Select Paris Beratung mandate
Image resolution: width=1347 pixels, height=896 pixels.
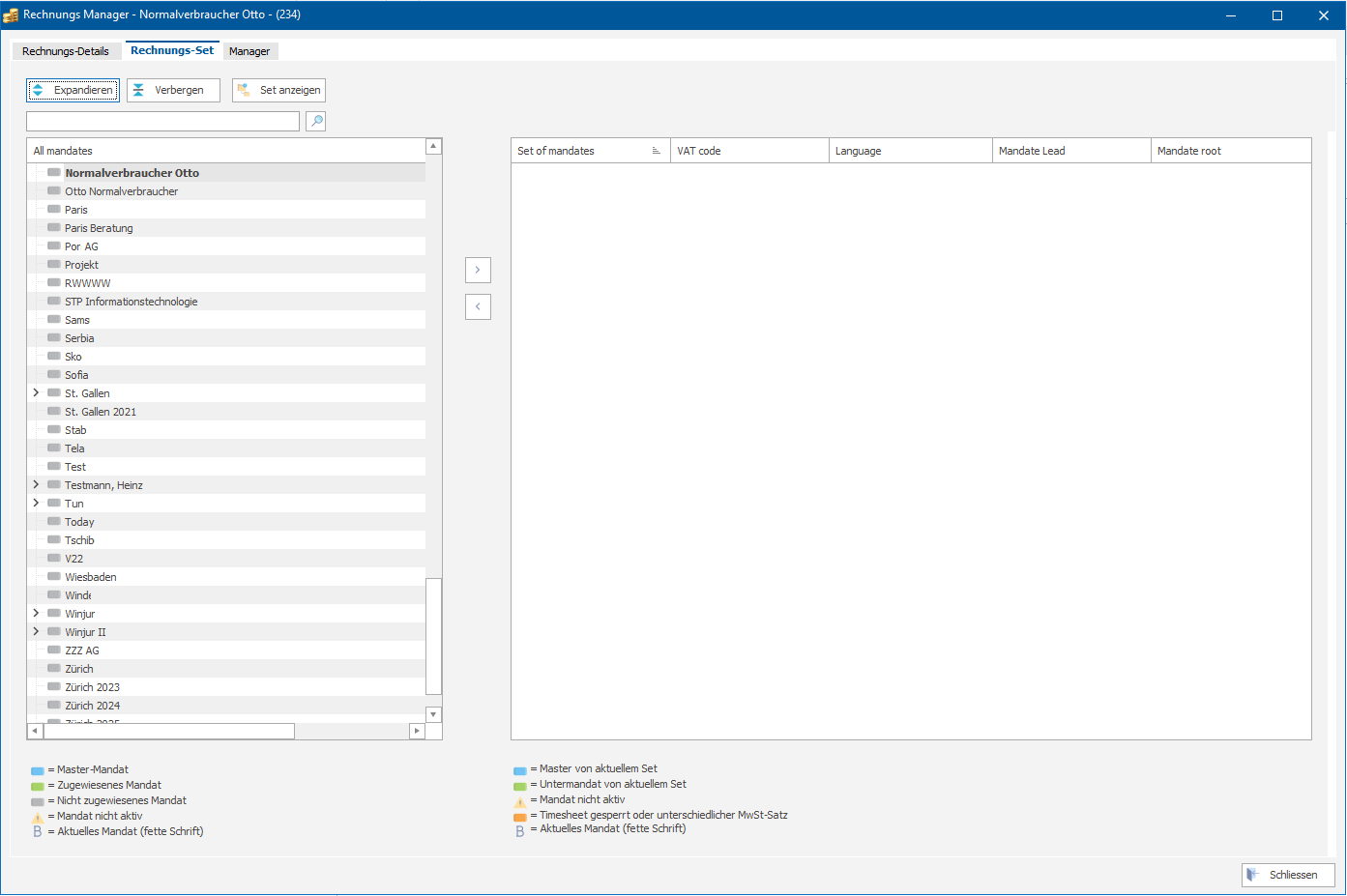coord(226,228)
